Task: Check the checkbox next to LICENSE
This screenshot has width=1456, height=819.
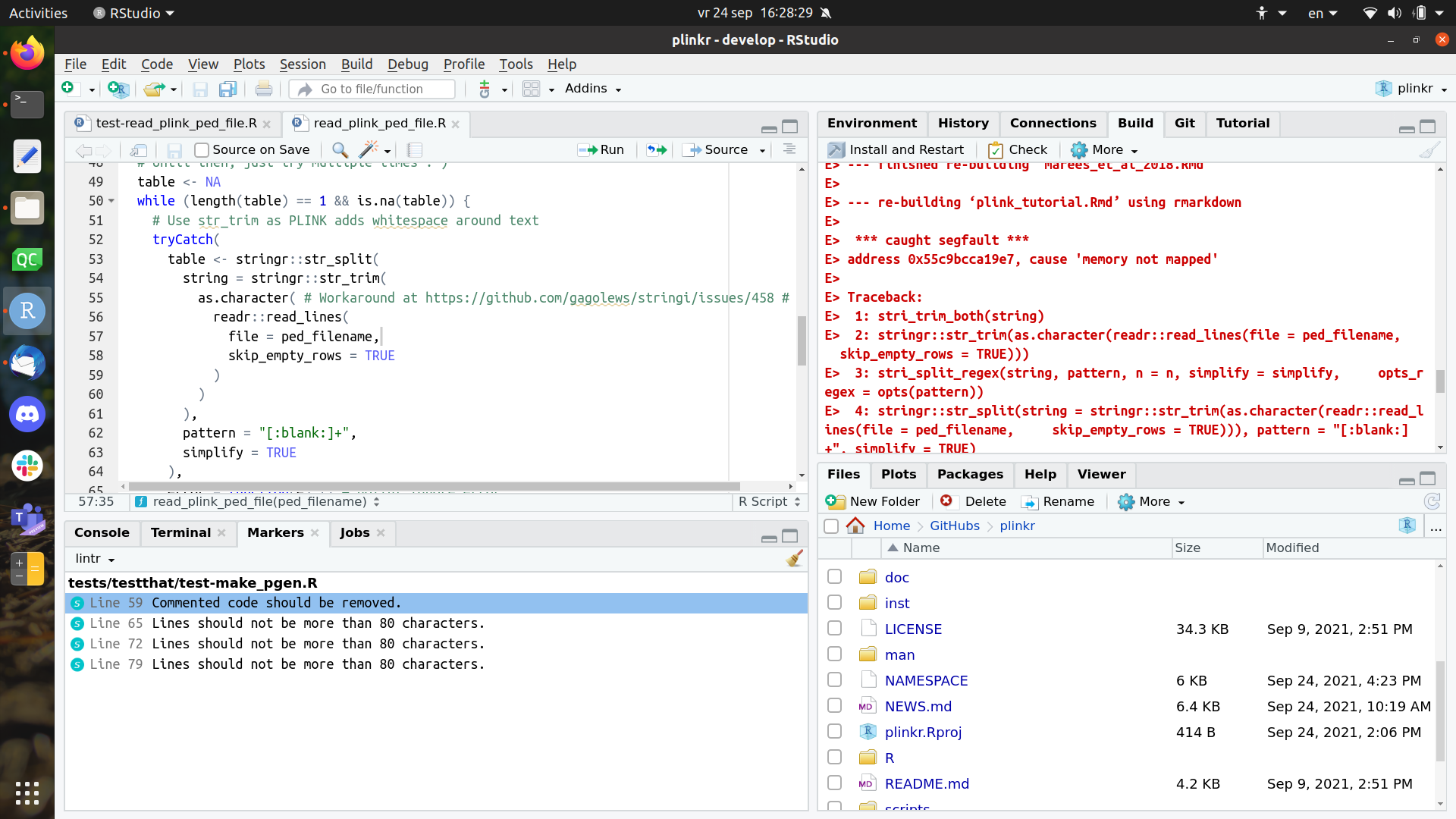Action: point(834,628)
